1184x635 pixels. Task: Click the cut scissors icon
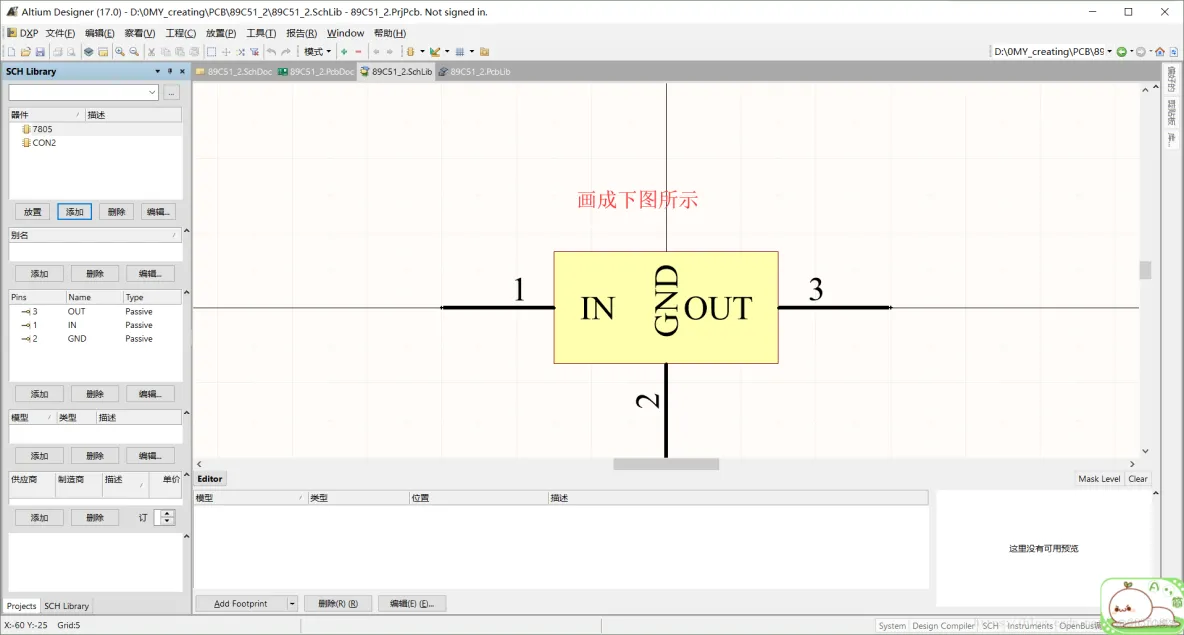(x=151, y=52)
